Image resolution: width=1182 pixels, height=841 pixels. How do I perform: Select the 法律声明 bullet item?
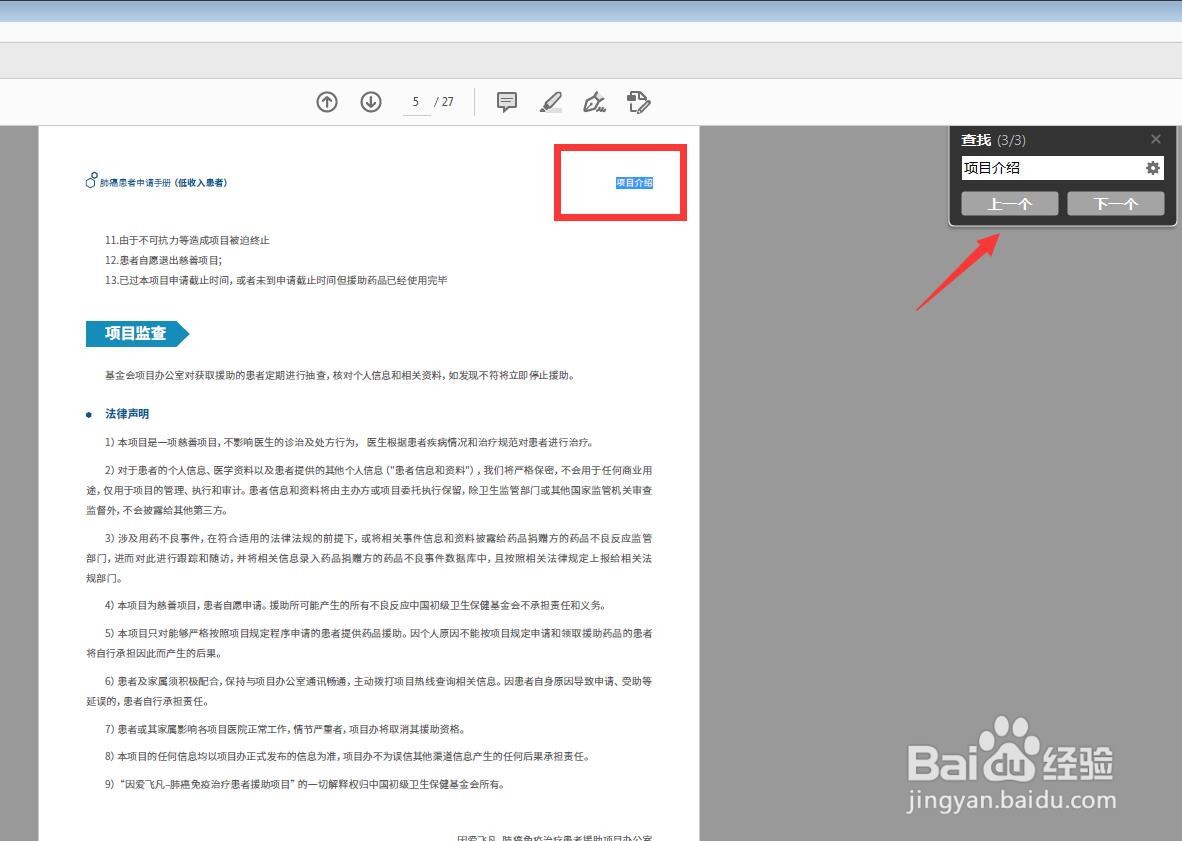tap(126, 413)
